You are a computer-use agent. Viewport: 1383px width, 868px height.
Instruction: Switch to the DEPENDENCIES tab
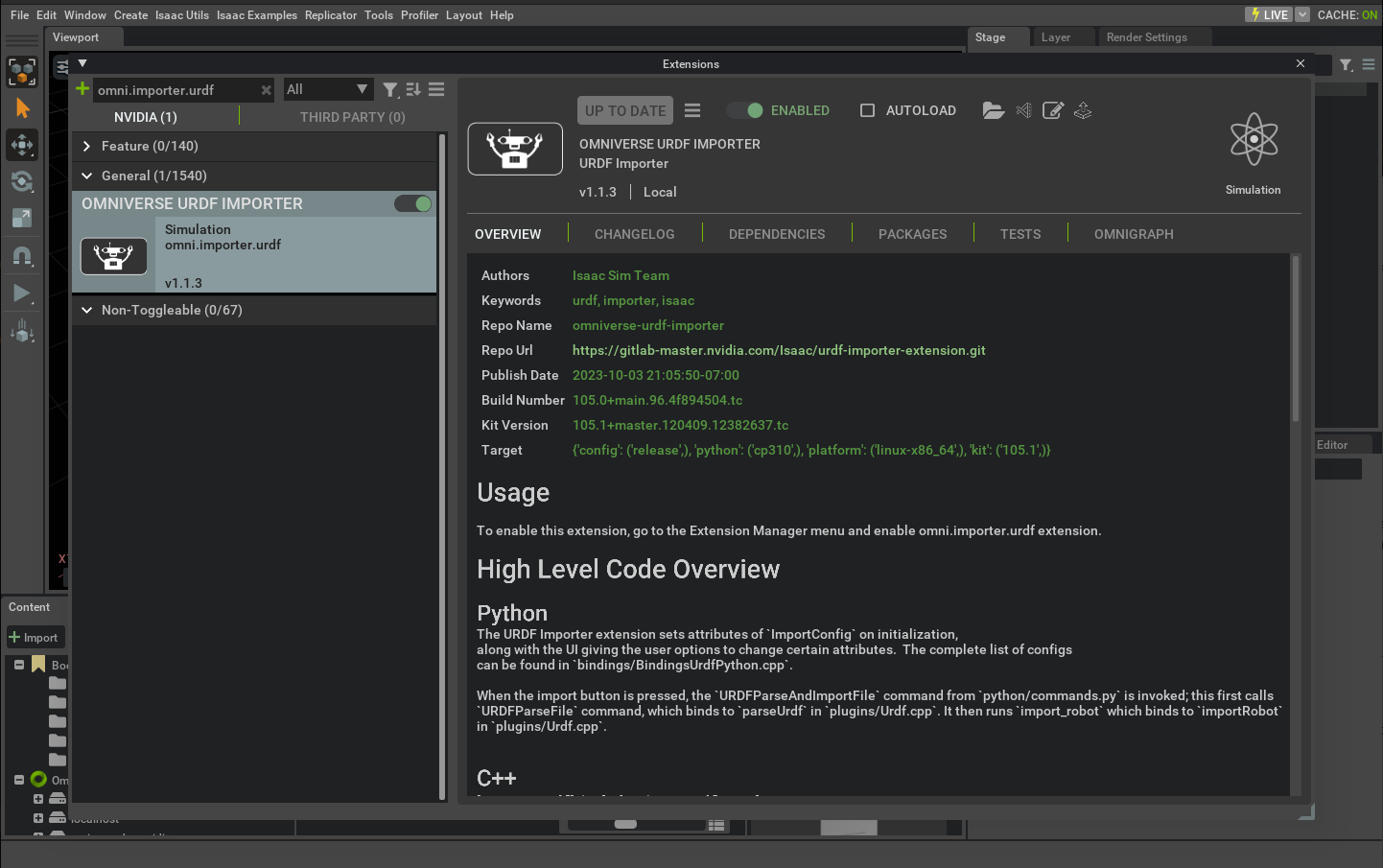(x=777, y=234)
